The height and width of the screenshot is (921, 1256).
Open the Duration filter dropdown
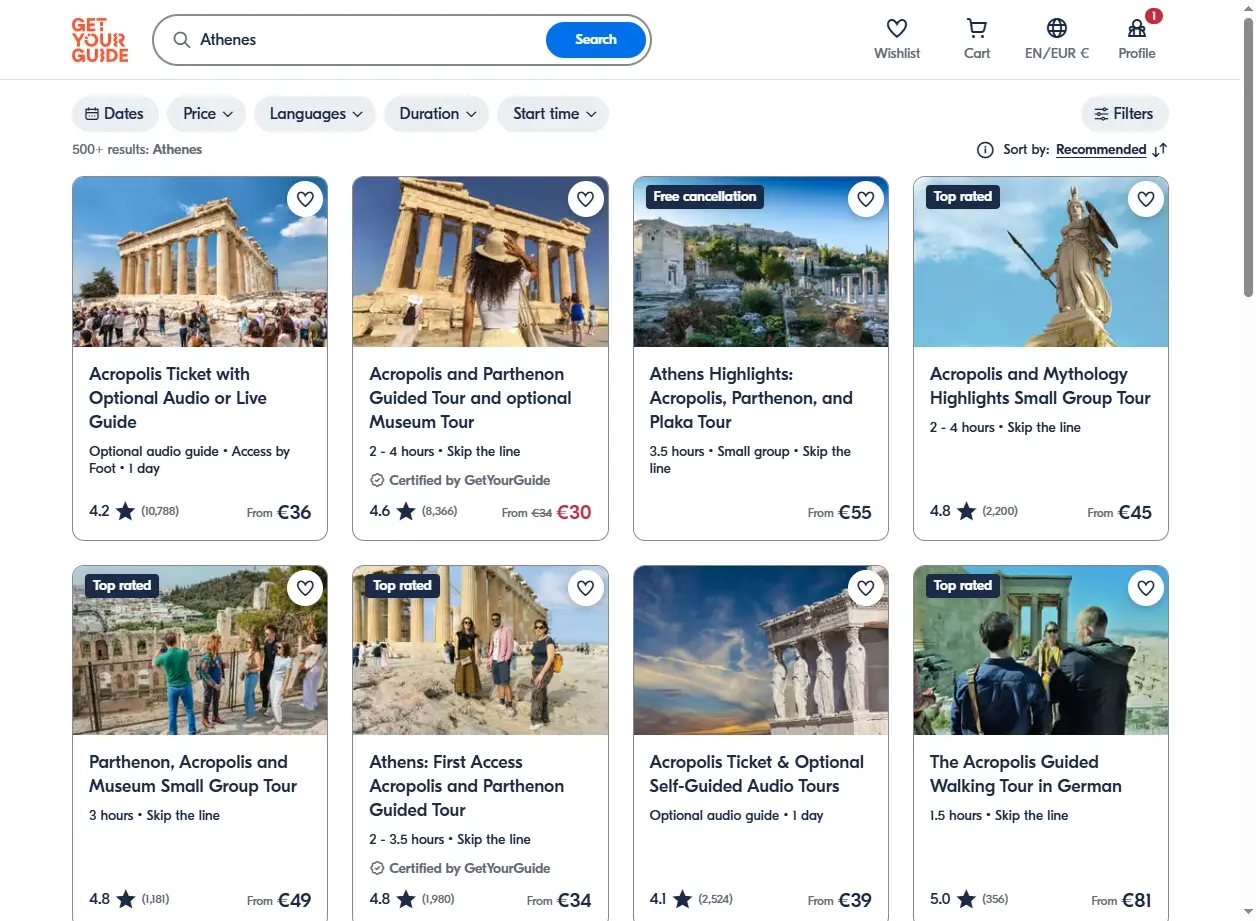(x=437, y=114)
